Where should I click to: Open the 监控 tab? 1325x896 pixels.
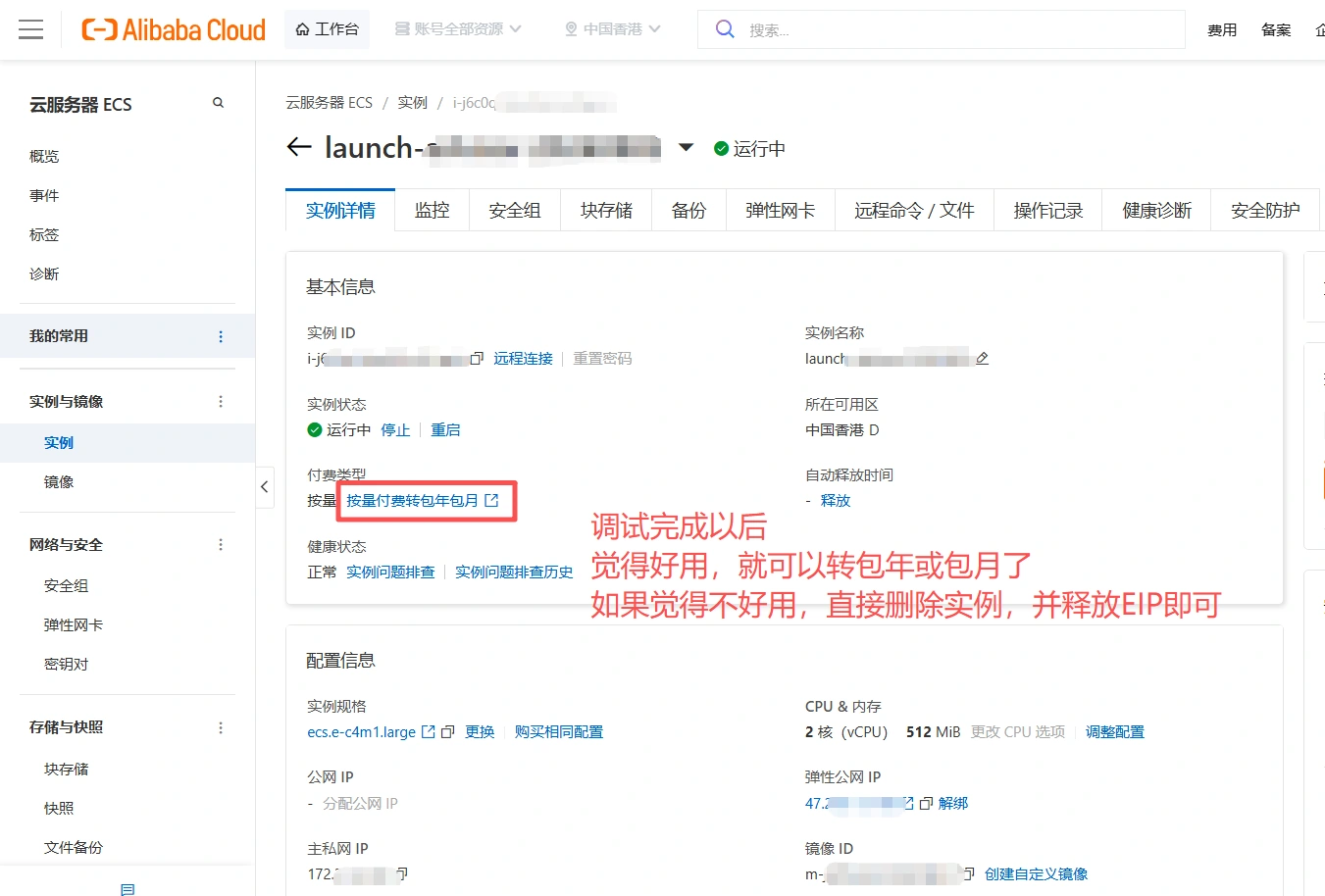coord(433,210)
